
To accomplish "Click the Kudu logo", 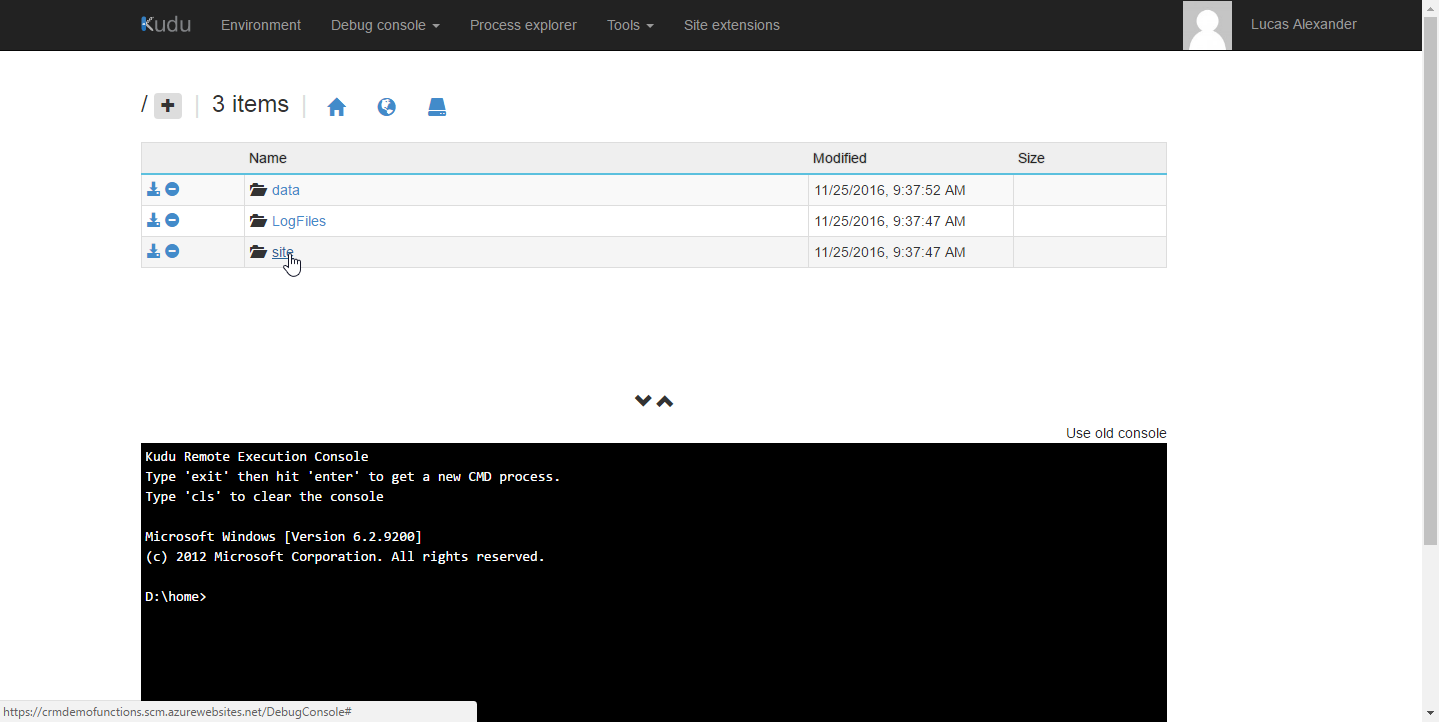I will 166,24.
